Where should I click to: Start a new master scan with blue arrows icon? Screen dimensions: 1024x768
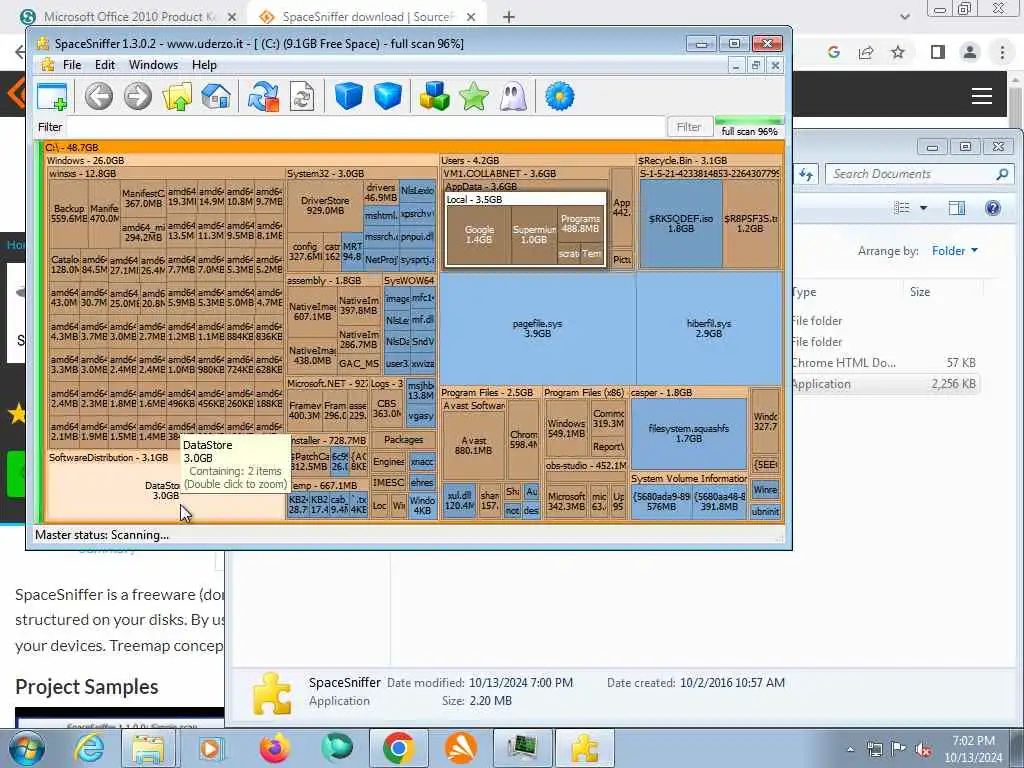263,97
